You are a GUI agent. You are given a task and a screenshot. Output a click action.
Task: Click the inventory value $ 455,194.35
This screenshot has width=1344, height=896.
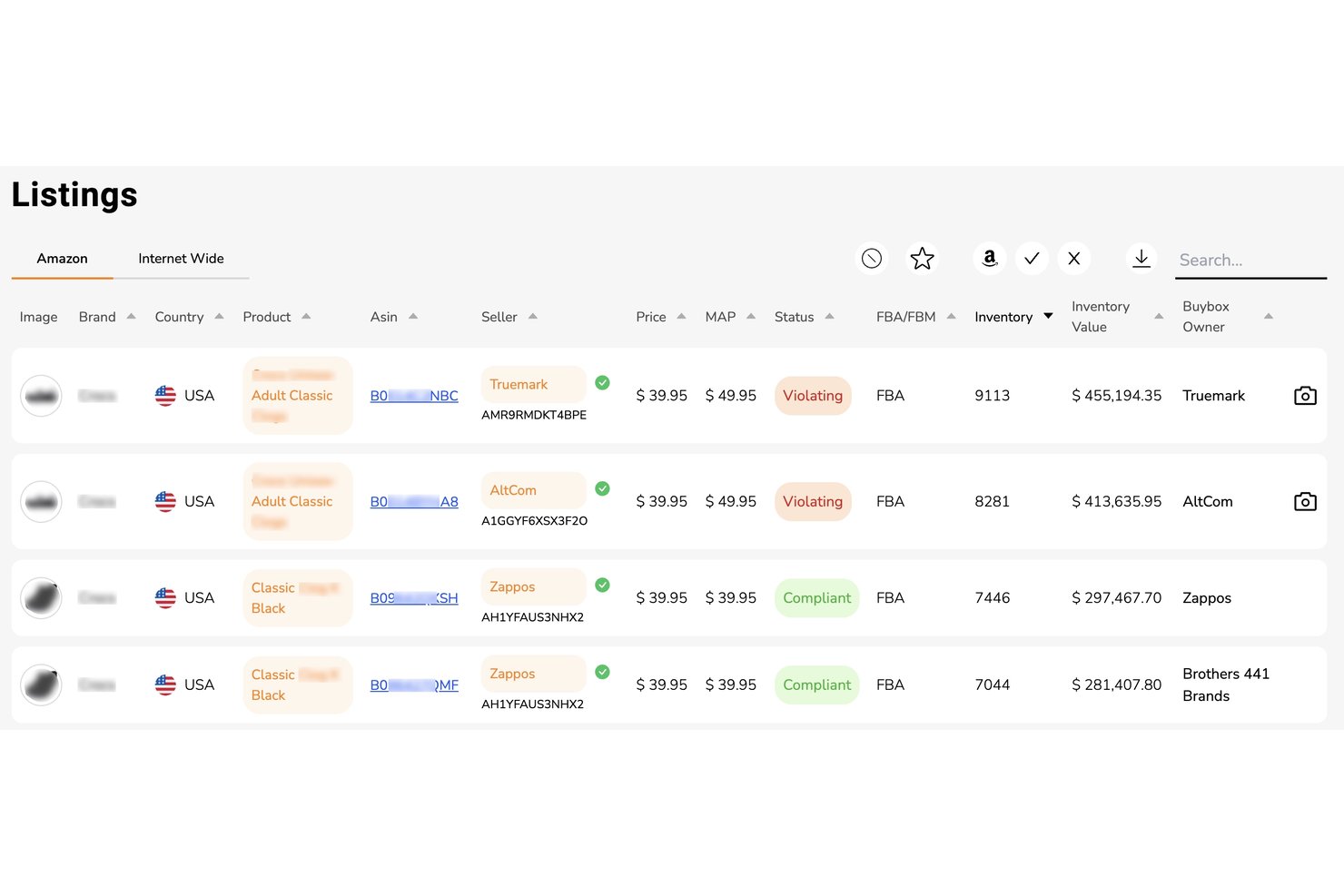pyautogui.click(x=1116, y=396)
